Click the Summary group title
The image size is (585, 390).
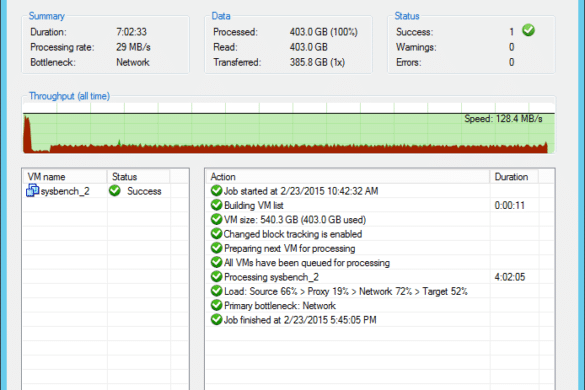point(47,16)
